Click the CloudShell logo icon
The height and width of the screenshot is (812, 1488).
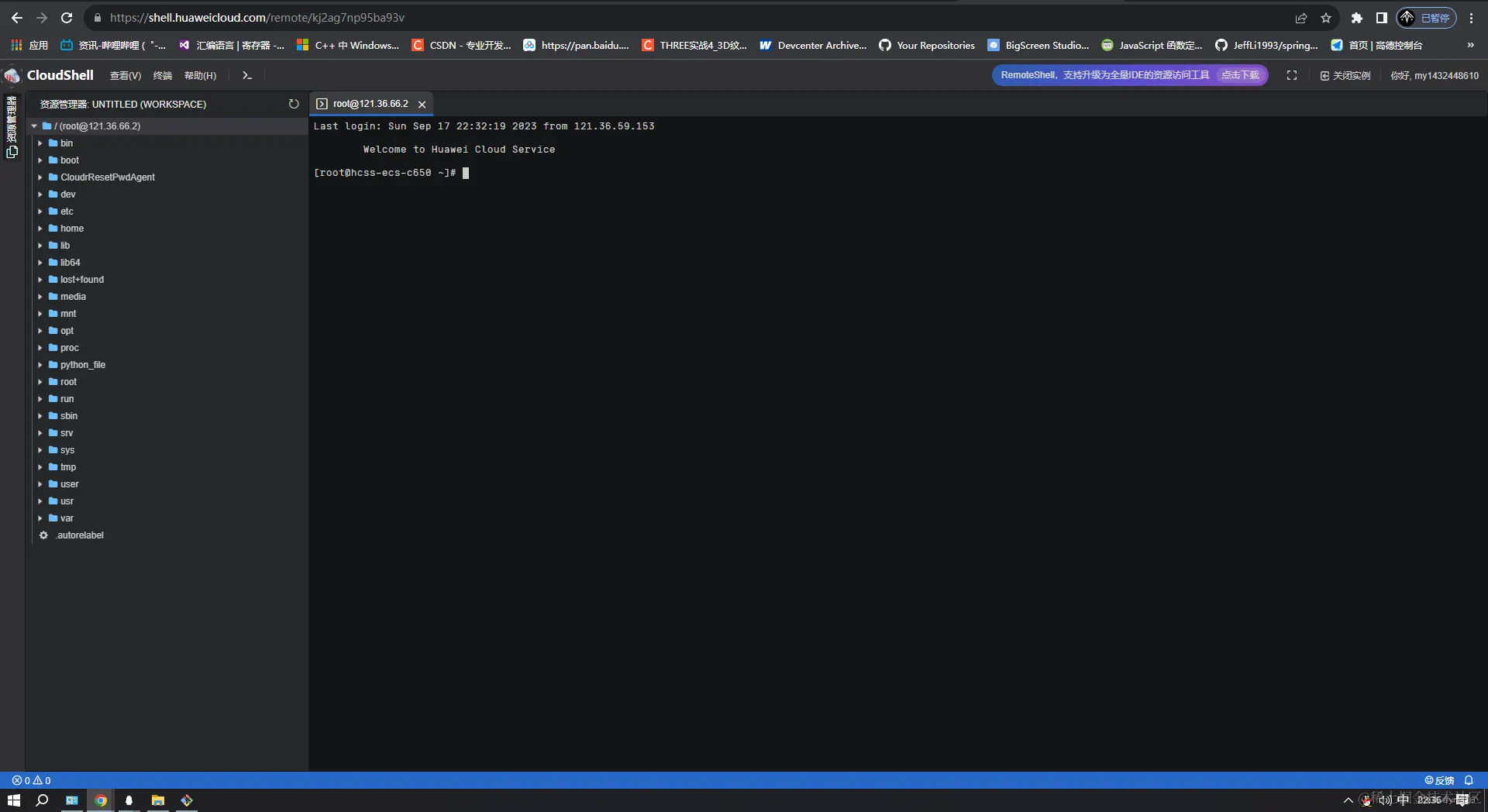click(12, 75)
